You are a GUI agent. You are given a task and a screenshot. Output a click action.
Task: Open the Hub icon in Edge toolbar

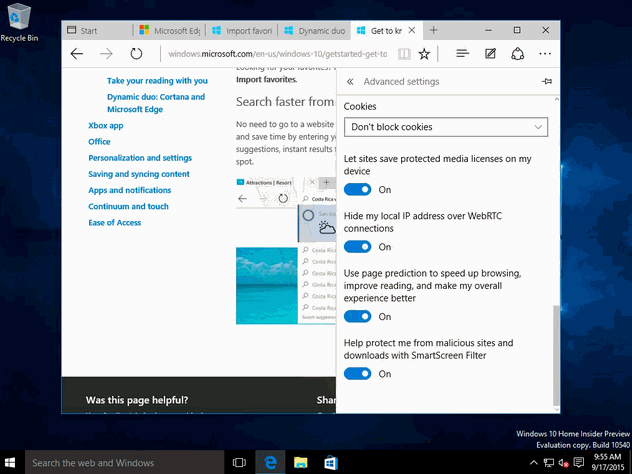(462, 53)
